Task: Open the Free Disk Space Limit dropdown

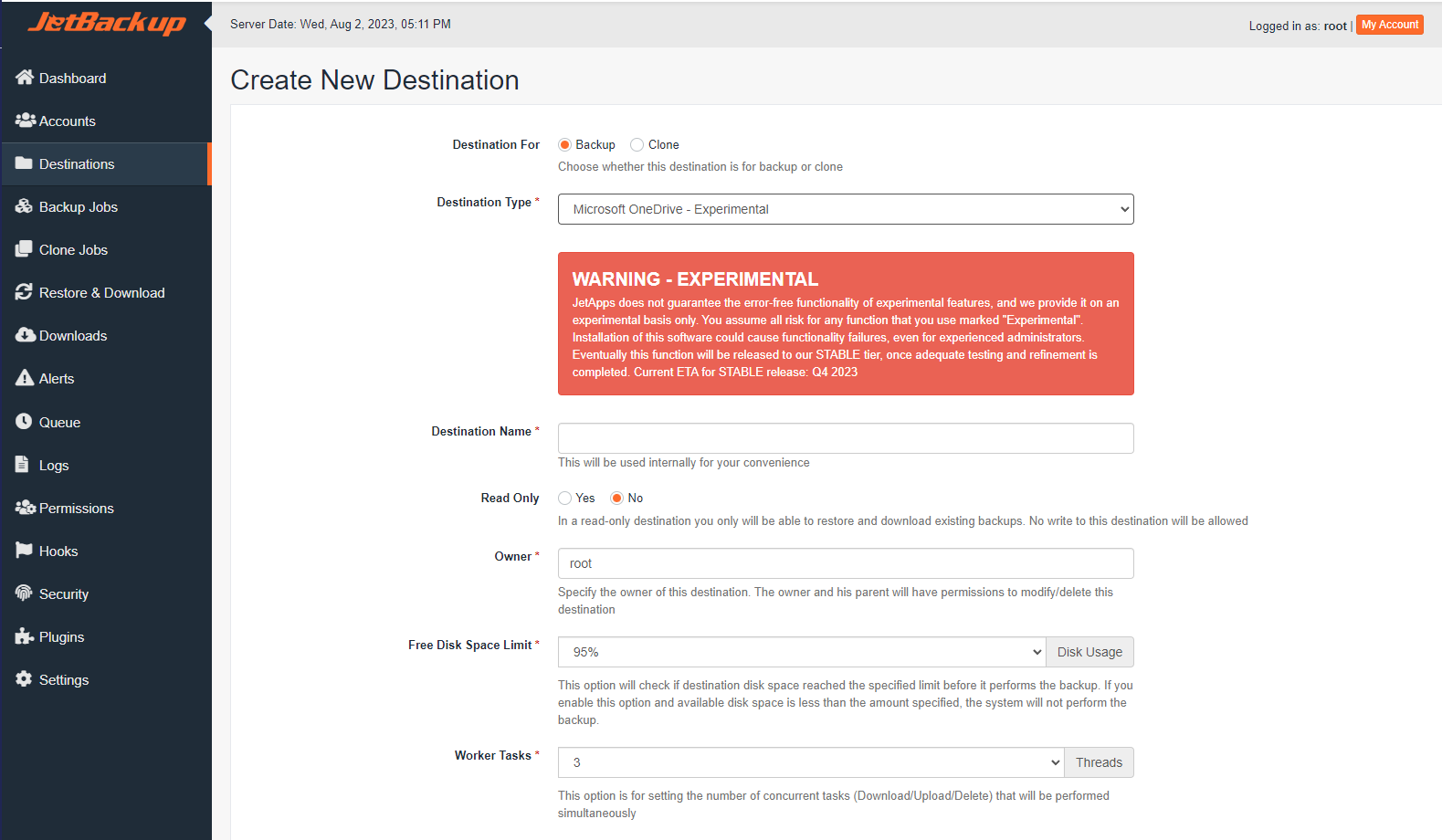Action: [x=802, y=652]
